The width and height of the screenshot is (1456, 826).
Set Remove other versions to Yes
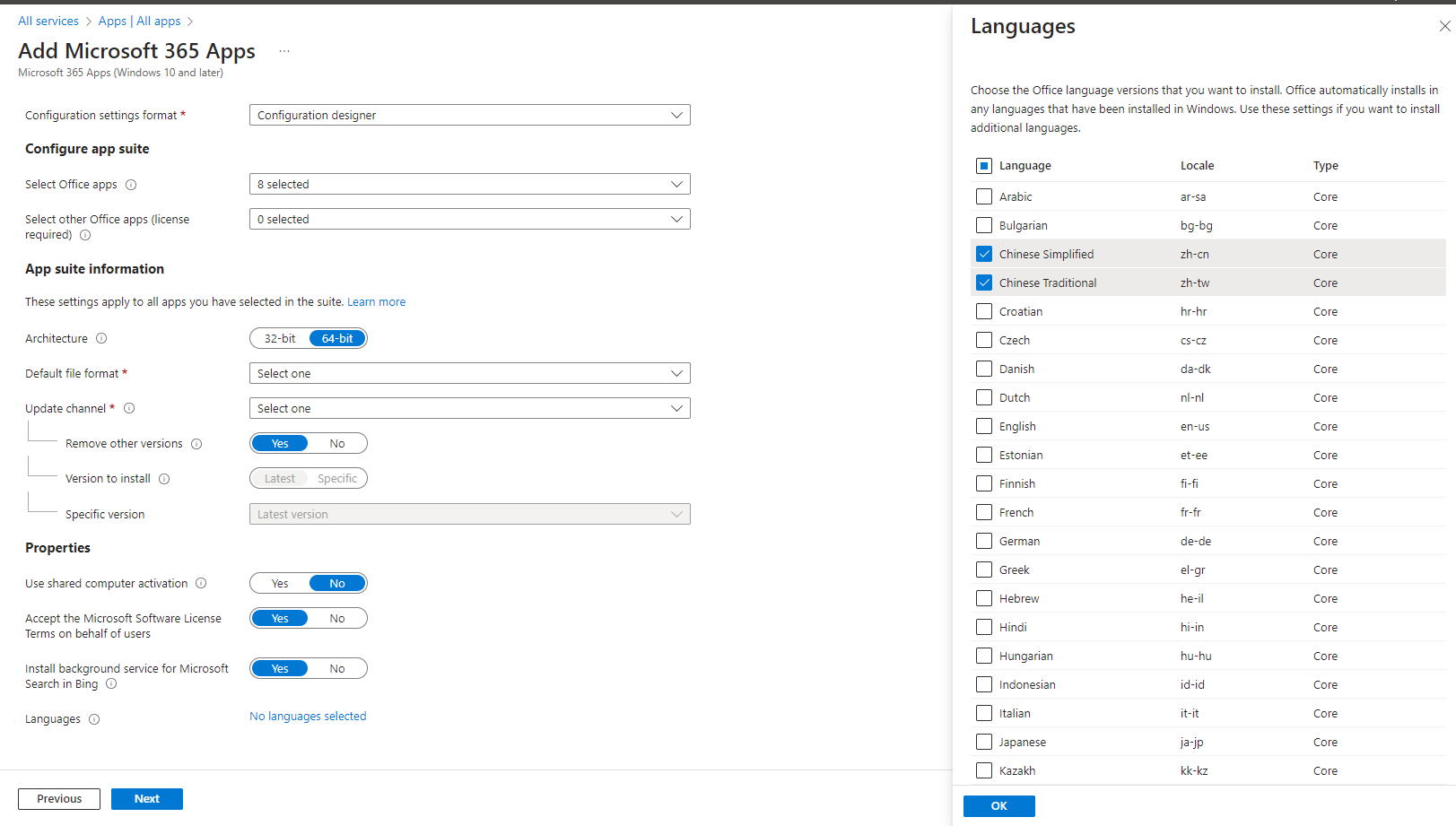coord(280,443)
